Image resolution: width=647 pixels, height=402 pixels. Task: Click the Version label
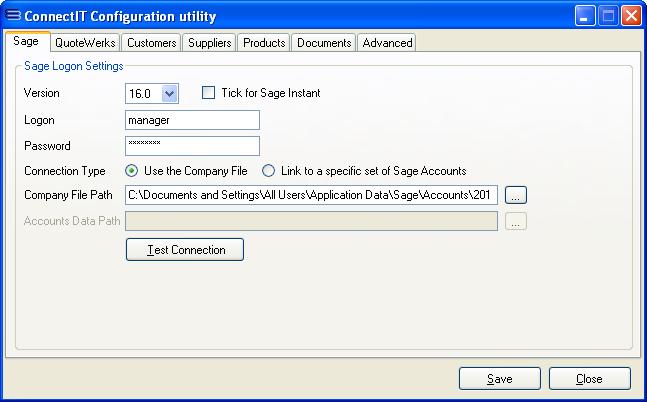pos(42,93)
